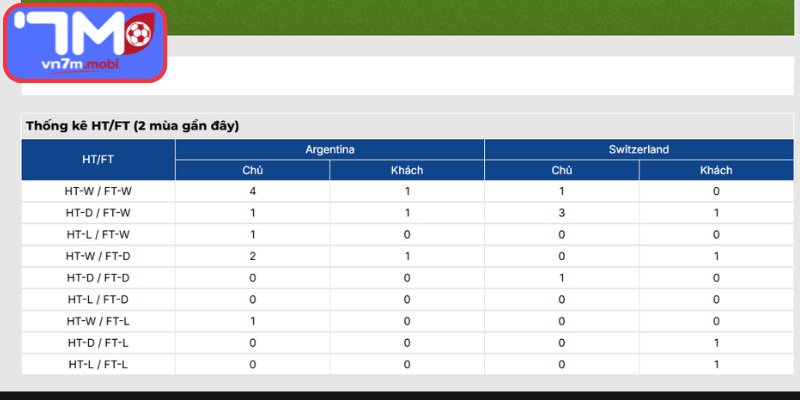The image size is (800, 400).
Task: Click Switzerland Khách value in HT-D / FT-D row
Action: point(716,278)
